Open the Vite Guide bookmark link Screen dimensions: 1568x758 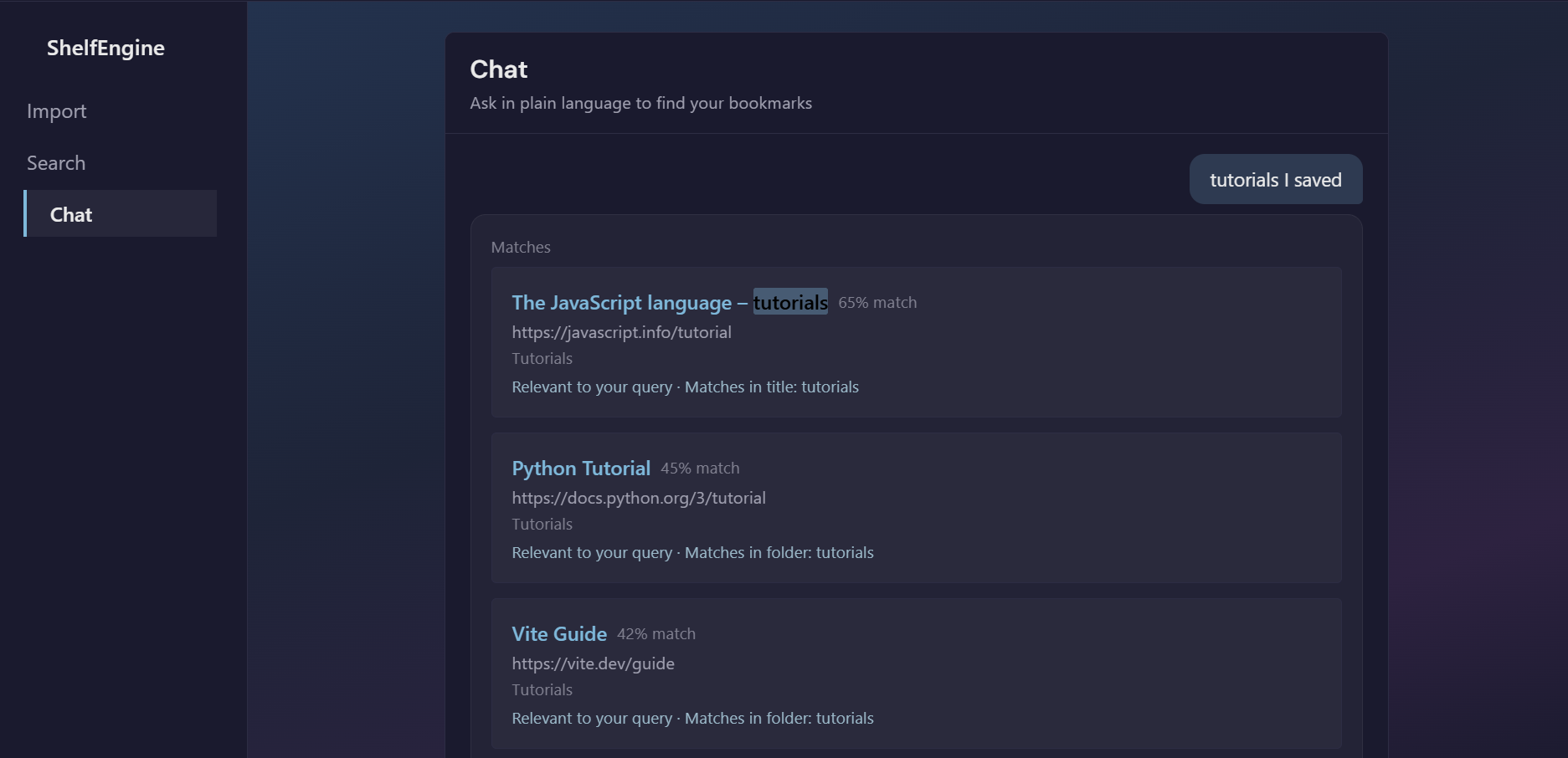click(x=559, y=634)
